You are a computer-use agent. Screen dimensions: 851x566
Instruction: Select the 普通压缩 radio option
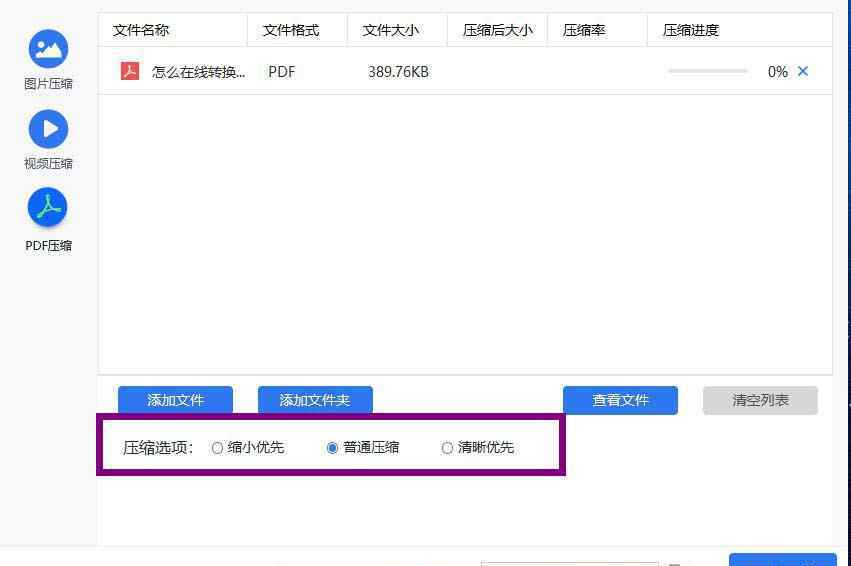tap(363, 448)
